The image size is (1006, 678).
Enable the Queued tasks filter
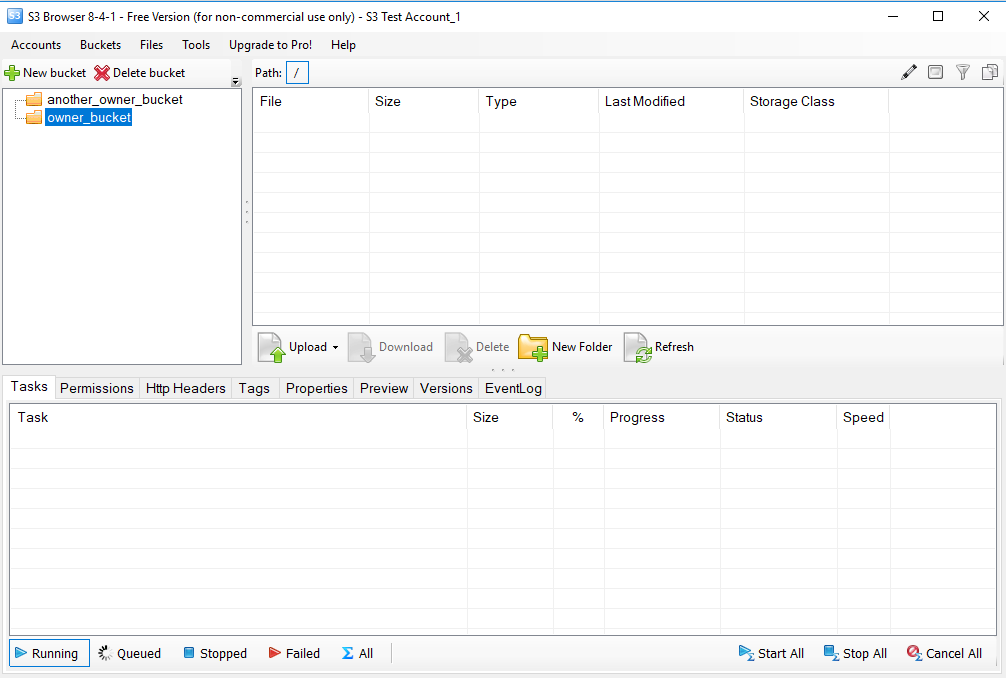(x=129, y=653)
